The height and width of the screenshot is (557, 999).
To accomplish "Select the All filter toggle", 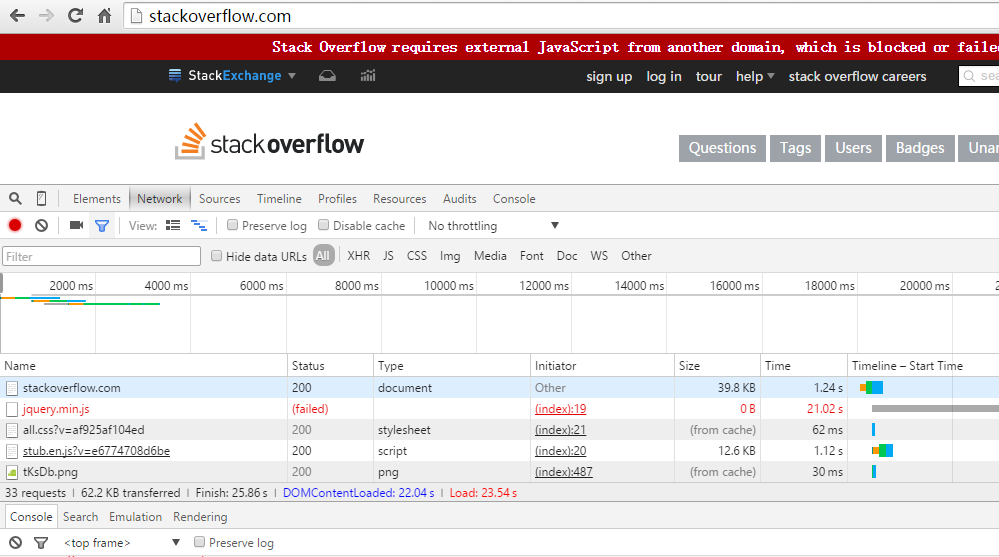I will [x=323, y=256].
